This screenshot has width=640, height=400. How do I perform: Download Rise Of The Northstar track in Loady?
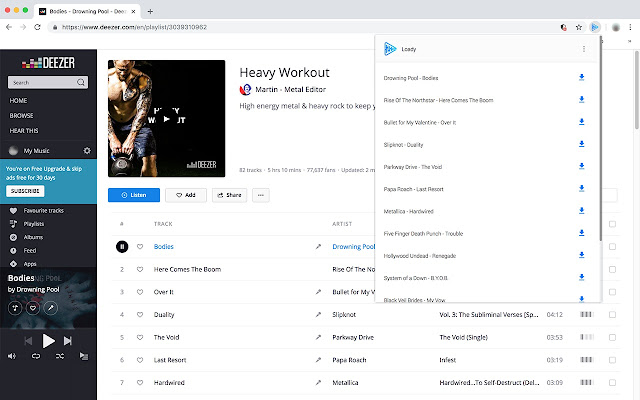tap(582, 100)
